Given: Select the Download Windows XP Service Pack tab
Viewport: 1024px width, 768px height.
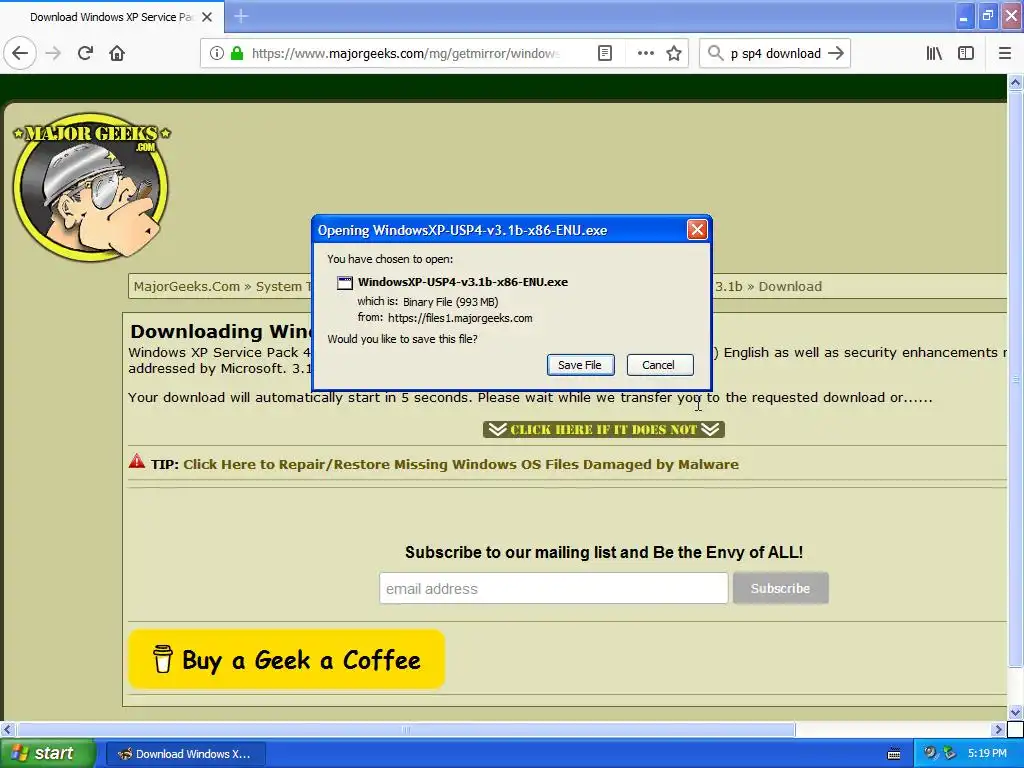Looking at the screenshot, I should point(111,17).
